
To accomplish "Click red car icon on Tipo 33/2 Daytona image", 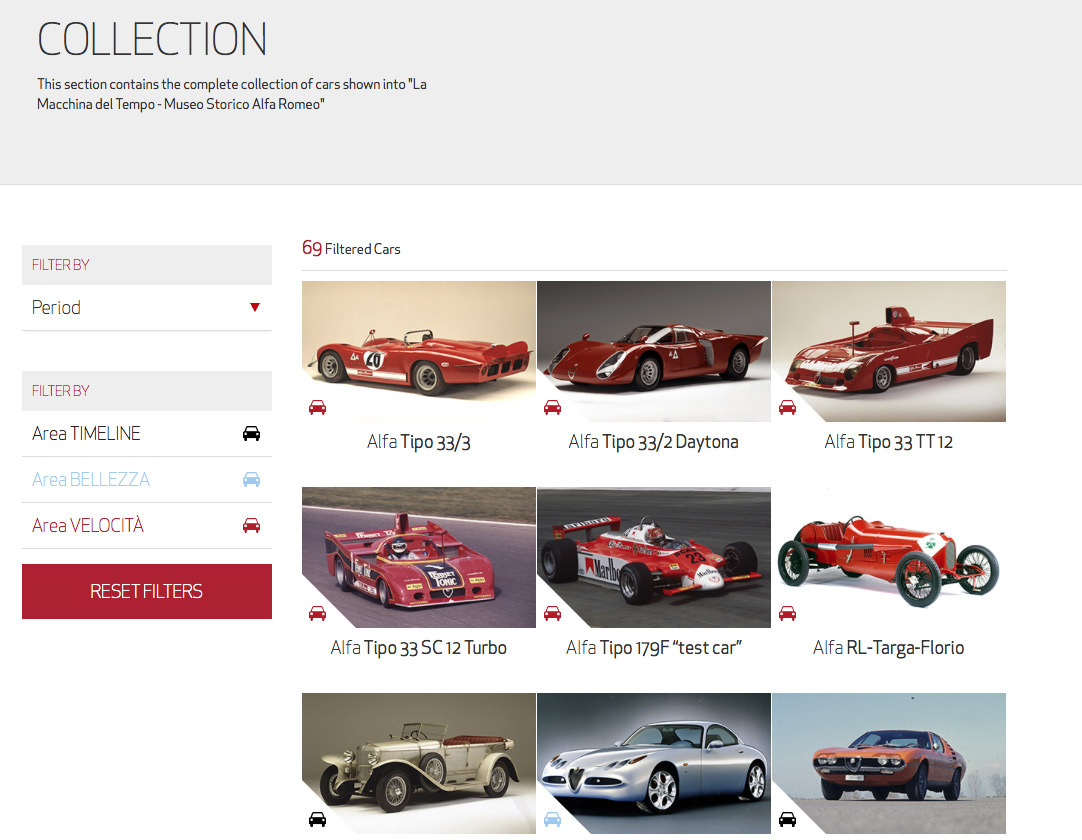I will pos(552,407).
